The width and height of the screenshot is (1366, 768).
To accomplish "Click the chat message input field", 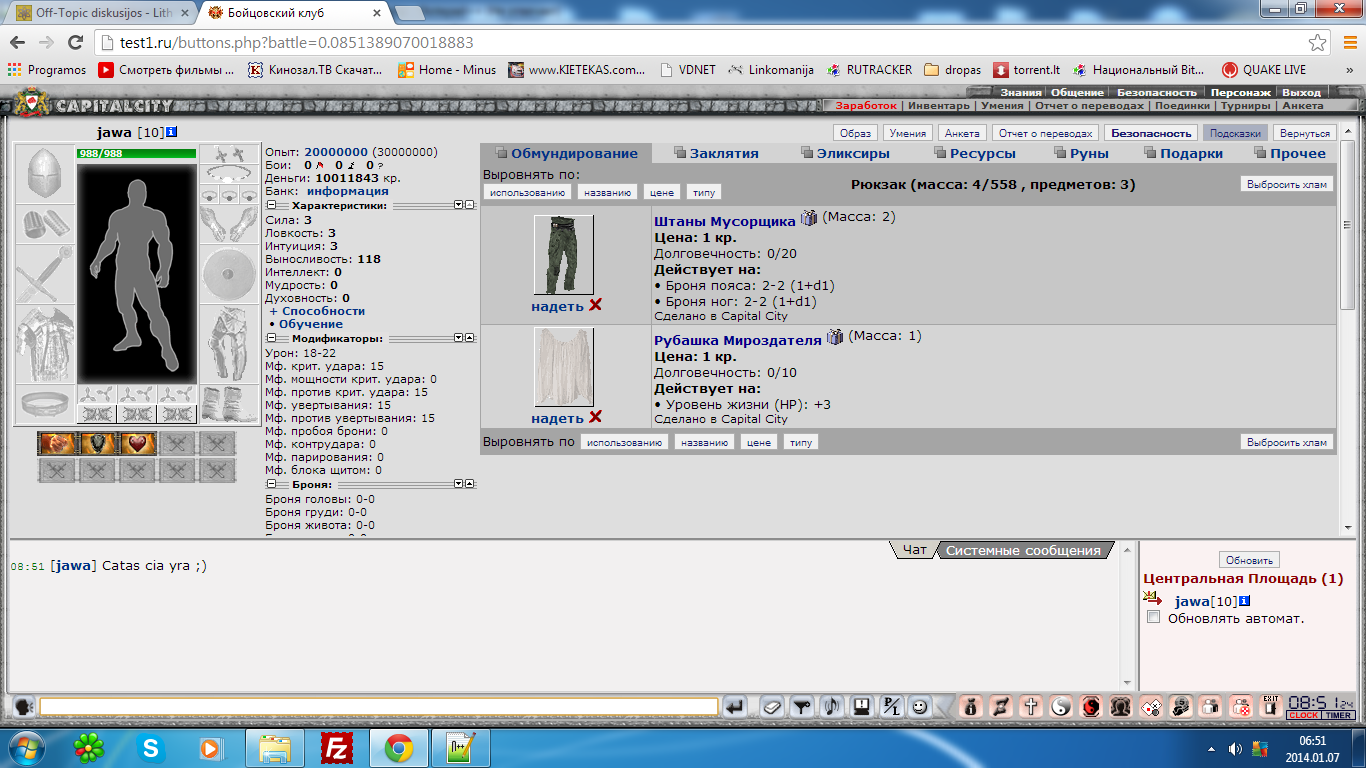I will [x=378, y=707].
